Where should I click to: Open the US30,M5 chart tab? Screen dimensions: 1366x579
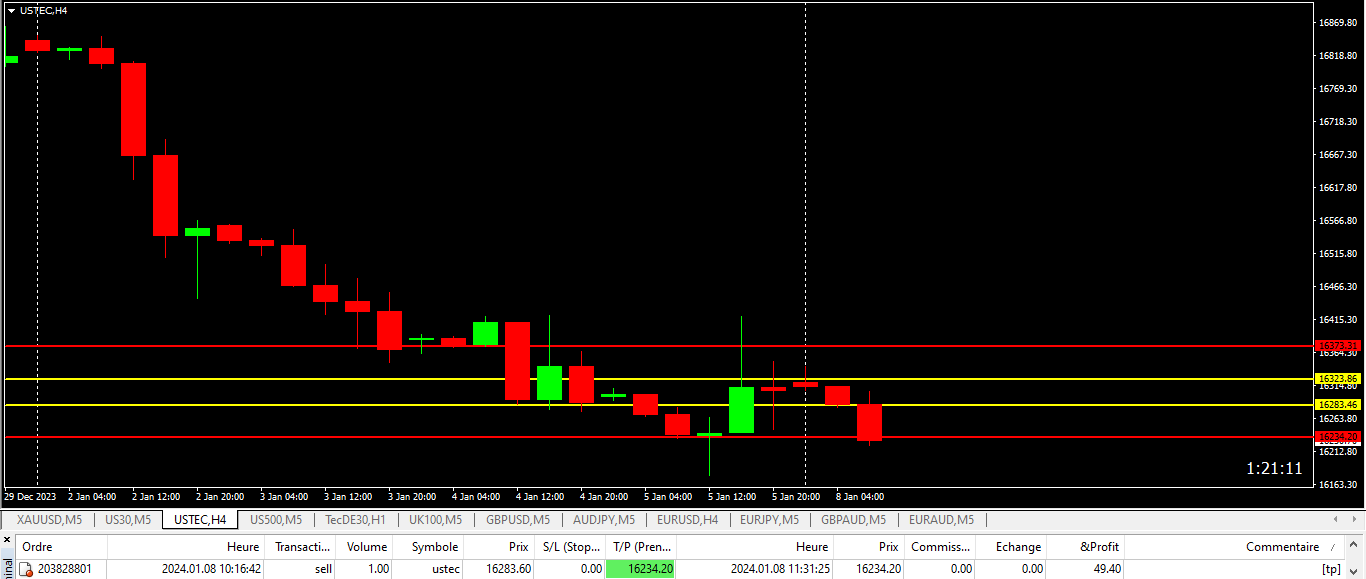click(x=127, y=520)
